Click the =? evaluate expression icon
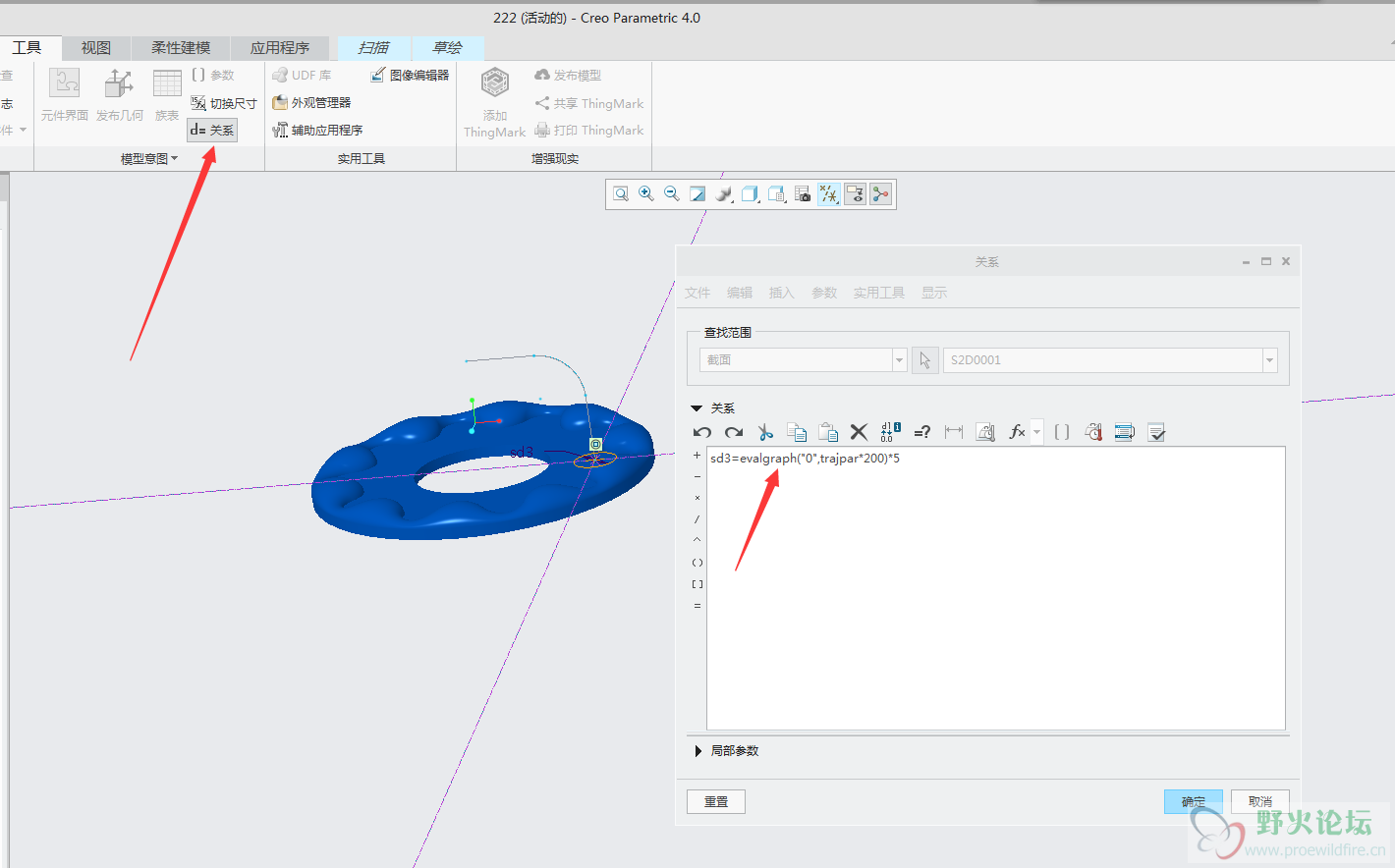The height and width of the screenshot is (868, 1395). pyautogui.click(x=922, y=432)
